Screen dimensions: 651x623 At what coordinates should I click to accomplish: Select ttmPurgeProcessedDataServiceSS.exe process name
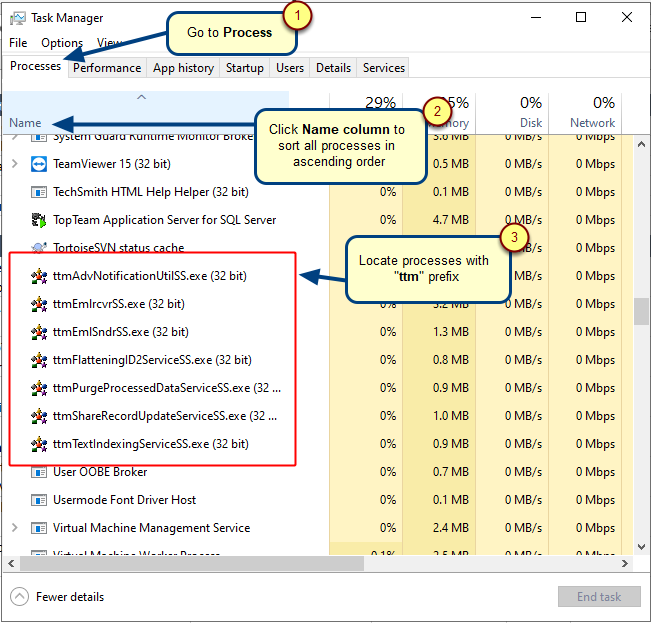(x=167, y=388)
